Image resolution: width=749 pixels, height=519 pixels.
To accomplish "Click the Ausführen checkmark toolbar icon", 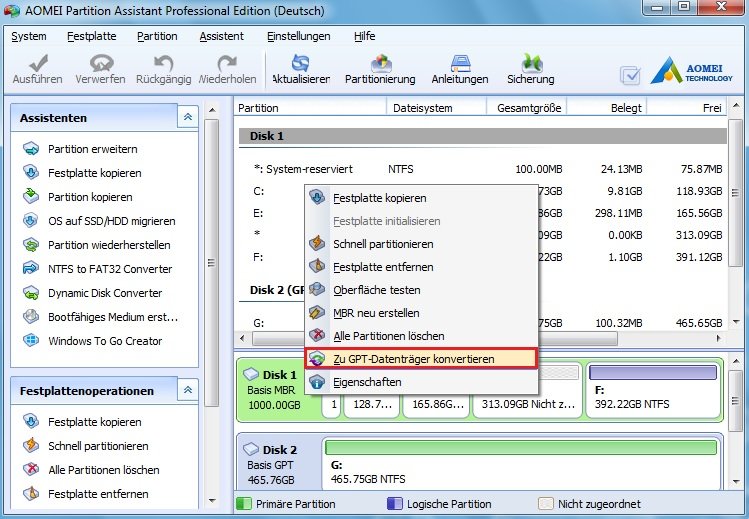I will [x=38, y=63].
